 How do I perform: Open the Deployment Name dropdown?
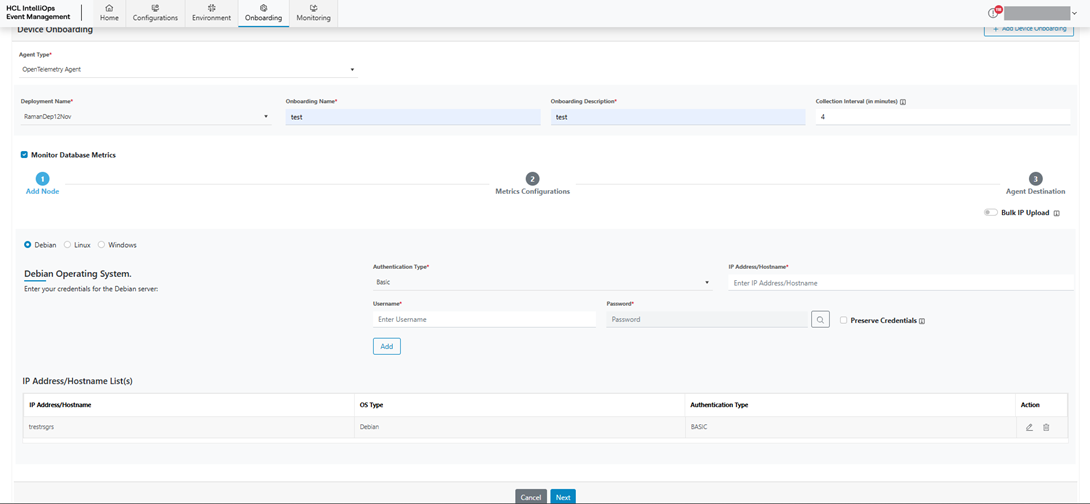[x=145, y=117]
